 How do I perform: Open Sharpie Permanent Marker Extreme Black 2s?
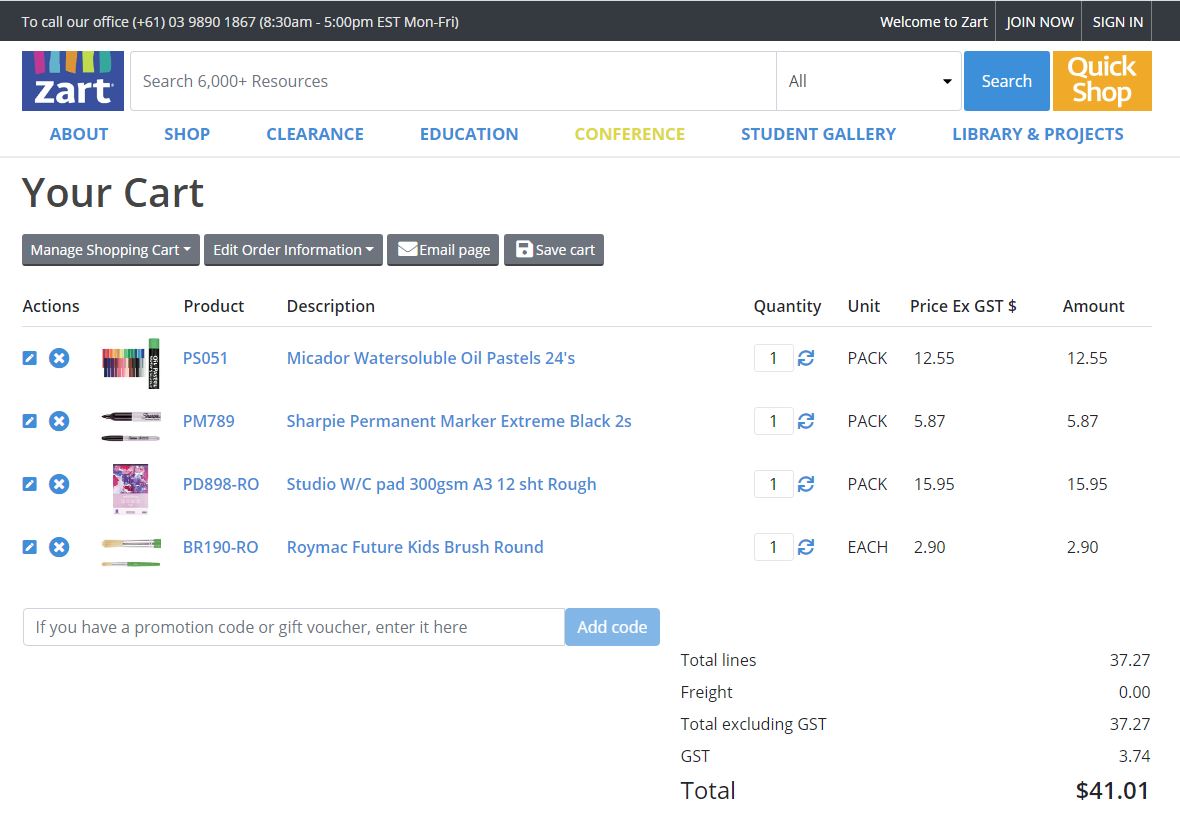459,421
